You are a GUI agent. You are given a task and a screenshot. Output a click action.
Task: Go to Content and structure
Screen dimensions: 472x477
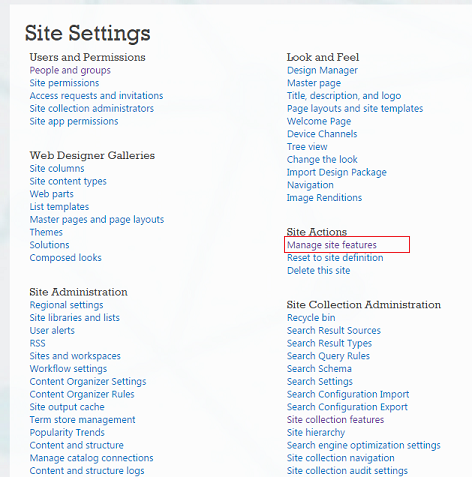(x=77, y=445)
